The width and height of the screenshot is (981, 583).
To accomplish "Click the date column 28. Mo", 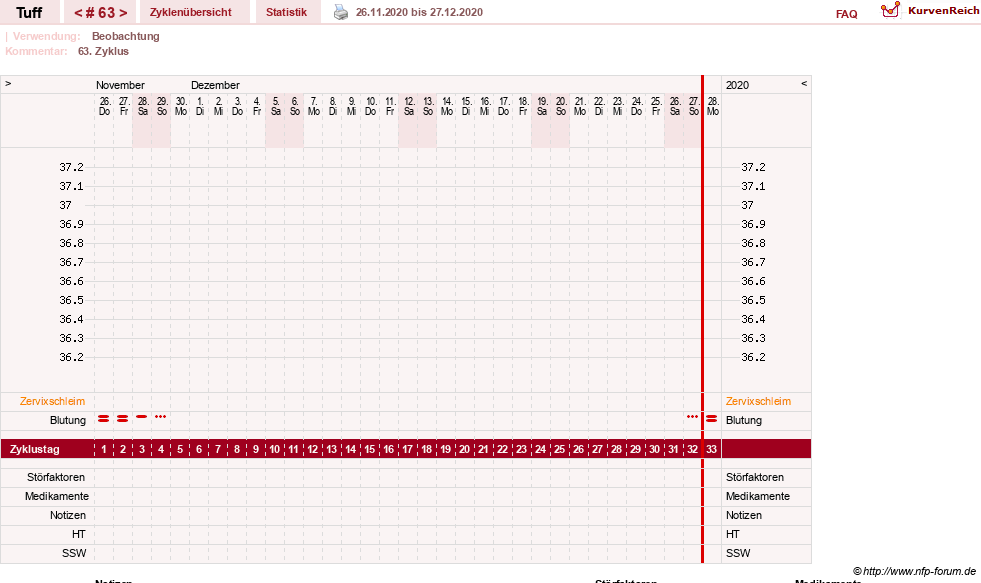I will 713,106.
